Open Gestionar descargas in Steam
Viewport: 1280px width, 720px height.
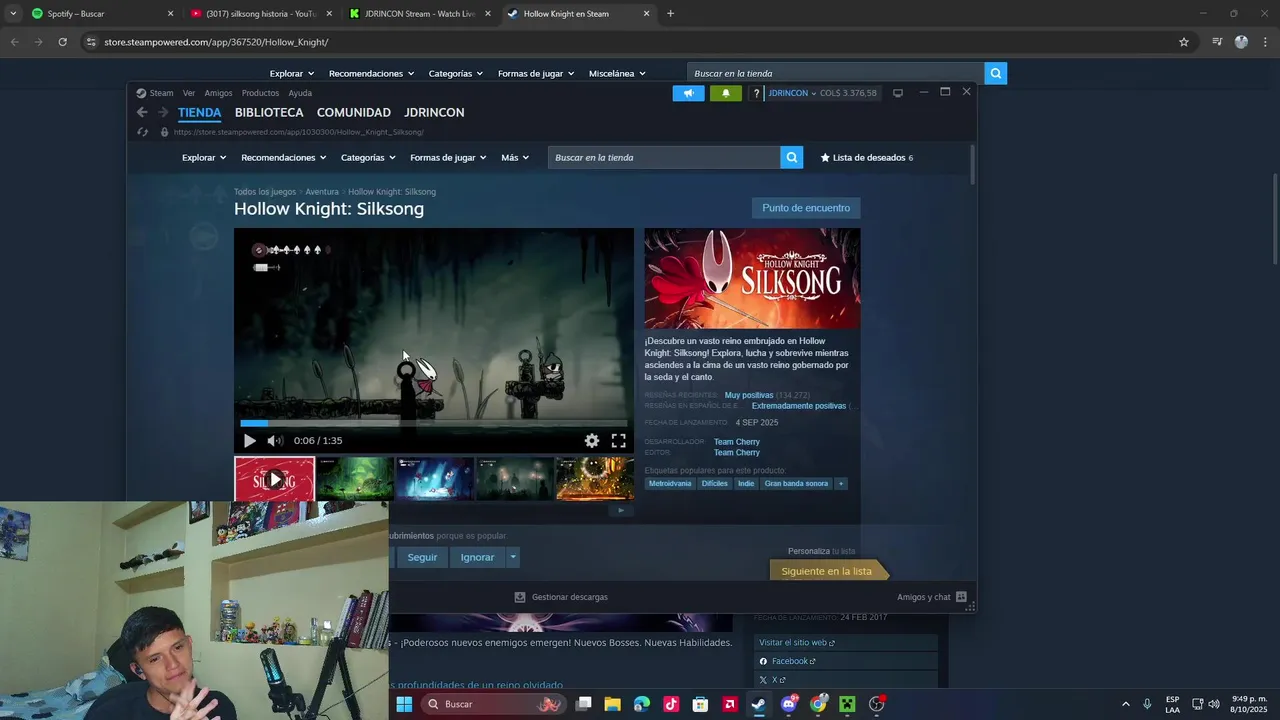click(561, 597)
